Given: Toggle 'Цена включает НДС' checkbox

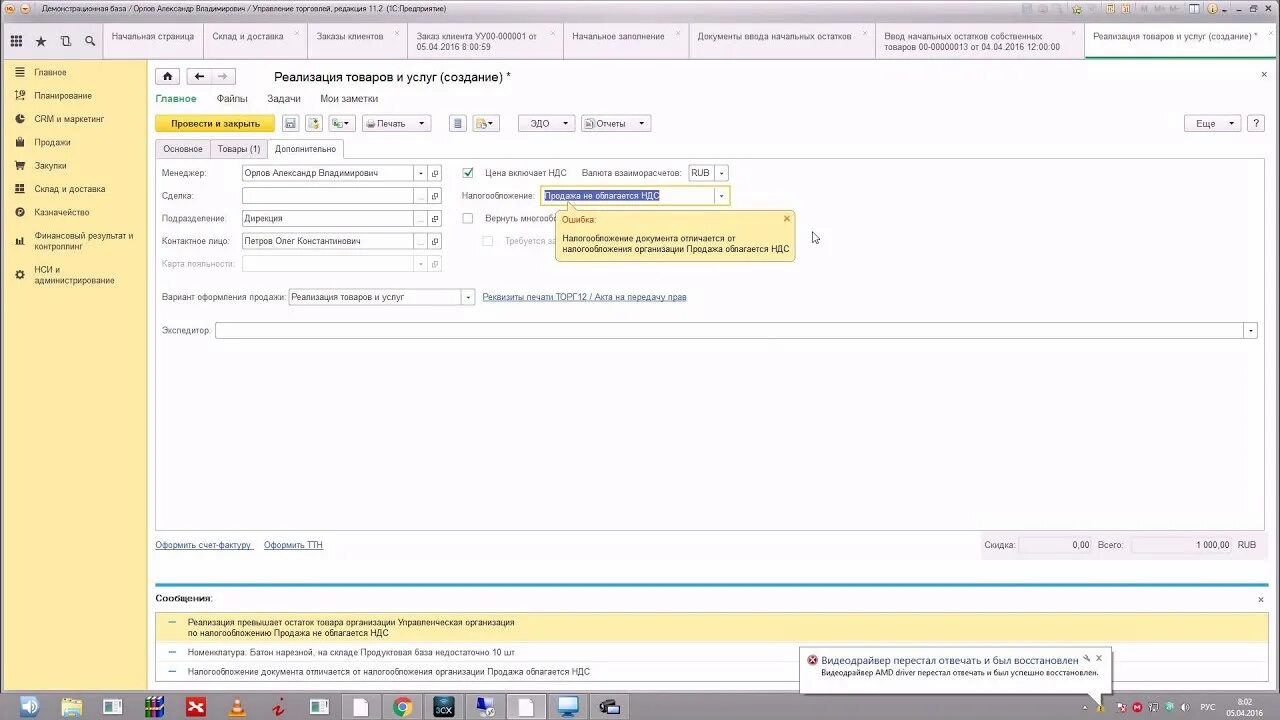Looking at the screenshot, I should point(468,173).
